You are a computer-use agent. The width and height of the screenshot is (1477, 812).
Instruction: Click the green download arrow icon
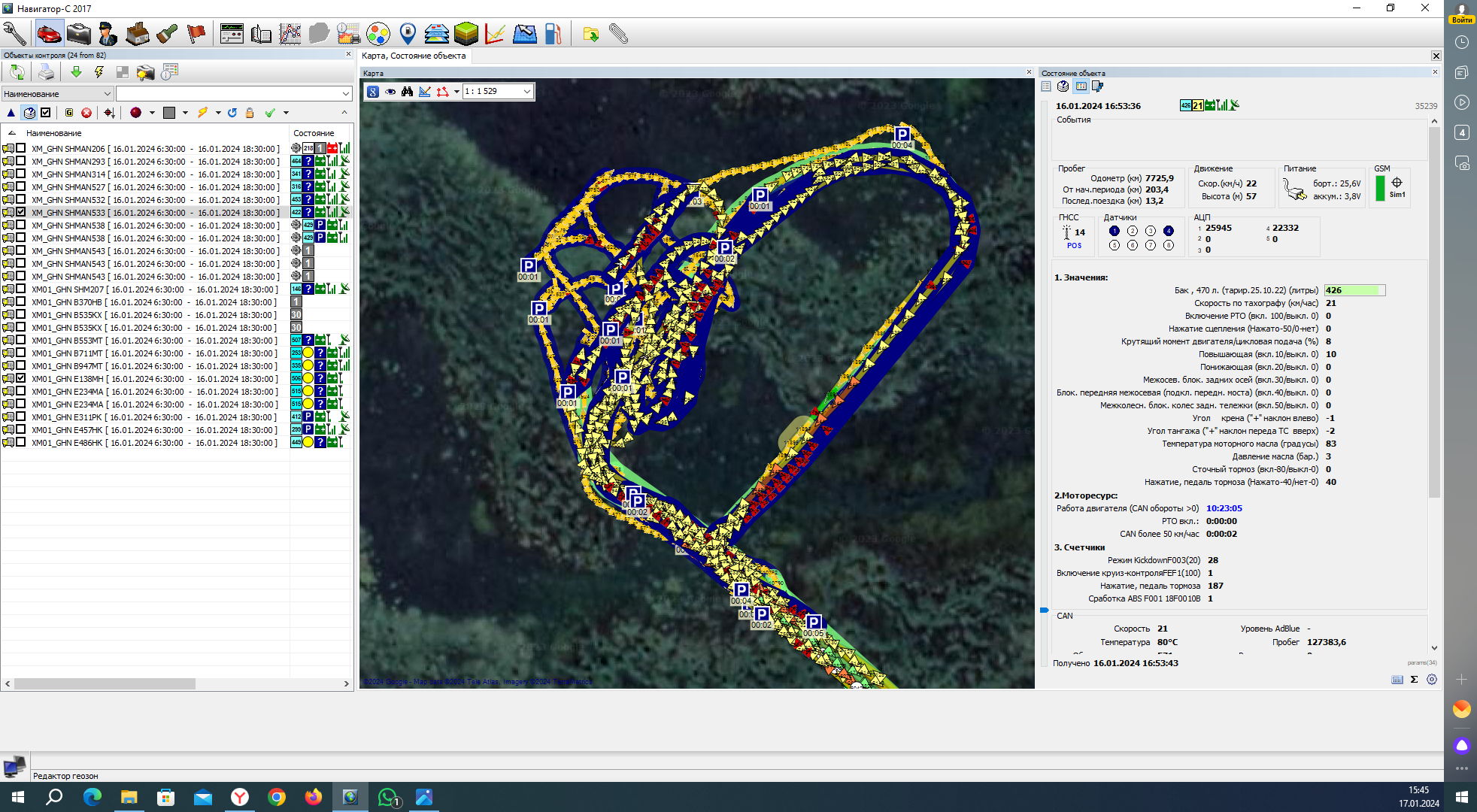click(76, 71)
